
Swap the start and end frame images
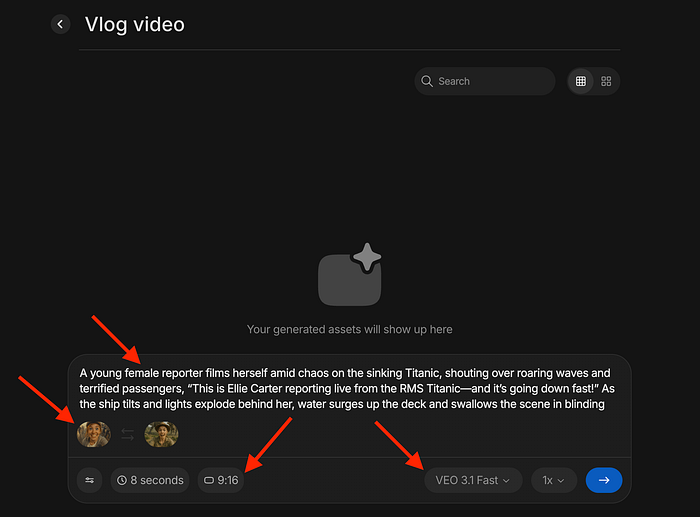(128, 434)
